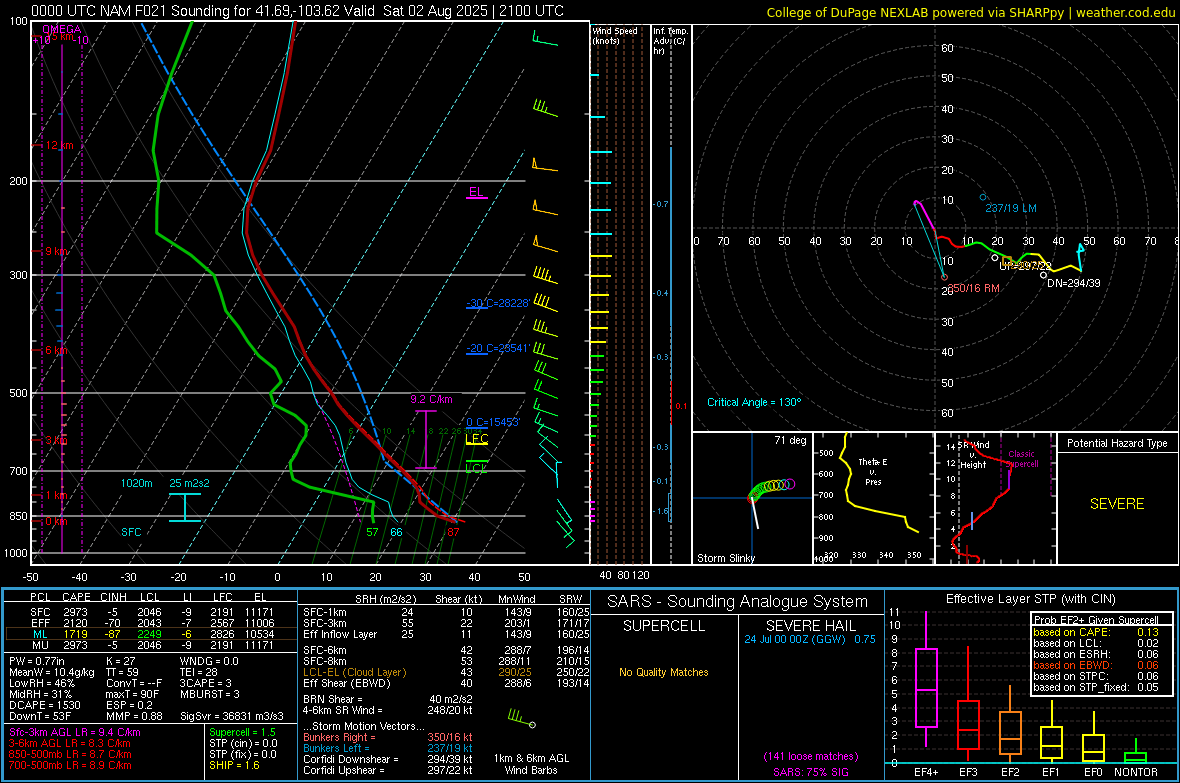Screen dimensions: 1180x783
Task: Click the No Quality Matches supercell text
Action: point(664,672)
